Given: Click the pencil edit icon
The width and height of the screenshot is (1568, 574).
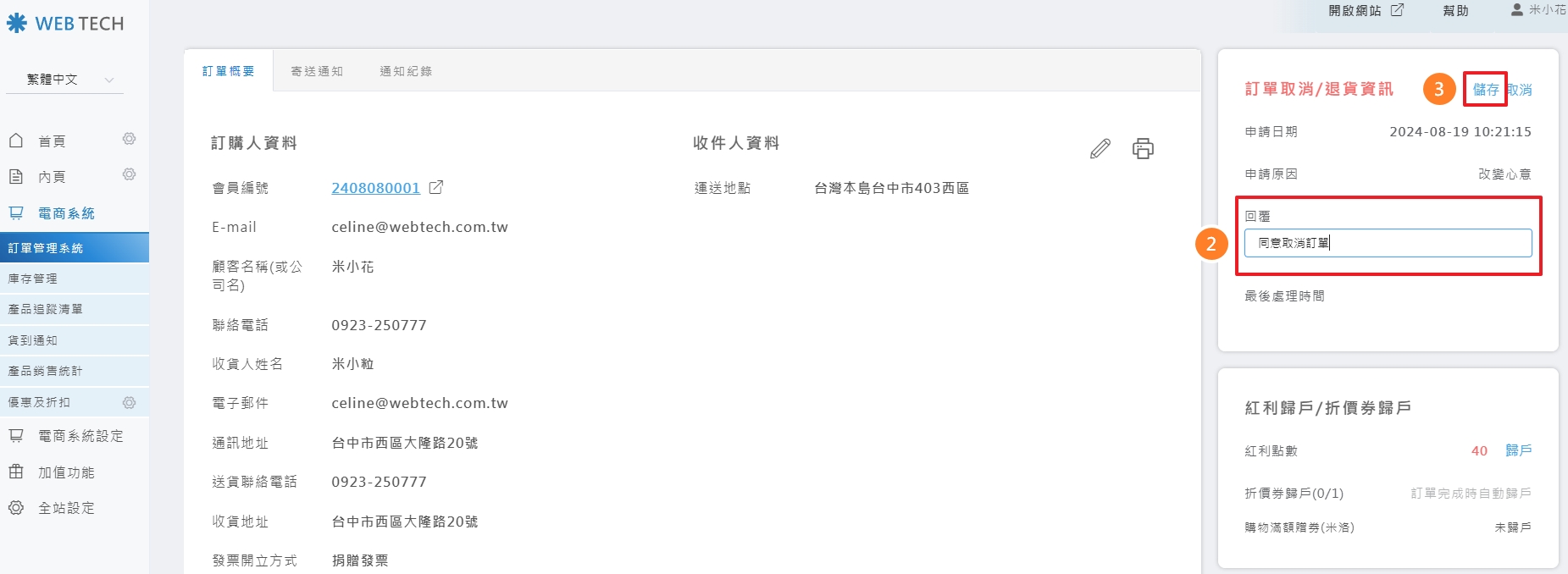Looking at the screenshot, I should (1100, 149).
